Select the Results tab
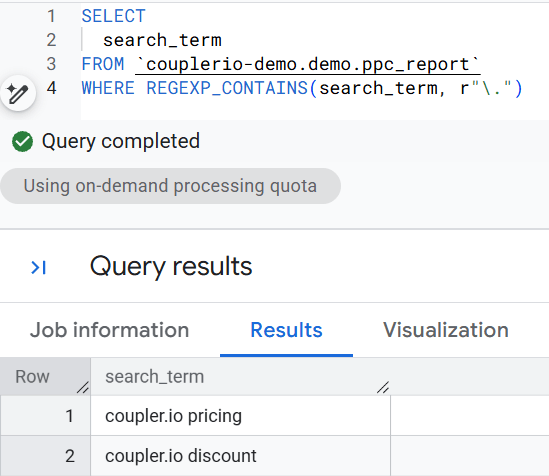This screenshot has width=549, height=476. click(x=286, y=330)
